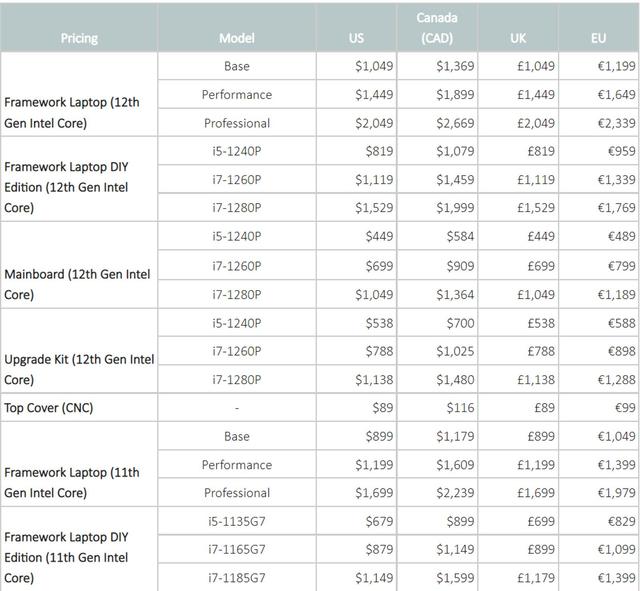640x591 pixels.
Task: Click the i5-1135G7 model cell
Action: [x=237, y=521]
